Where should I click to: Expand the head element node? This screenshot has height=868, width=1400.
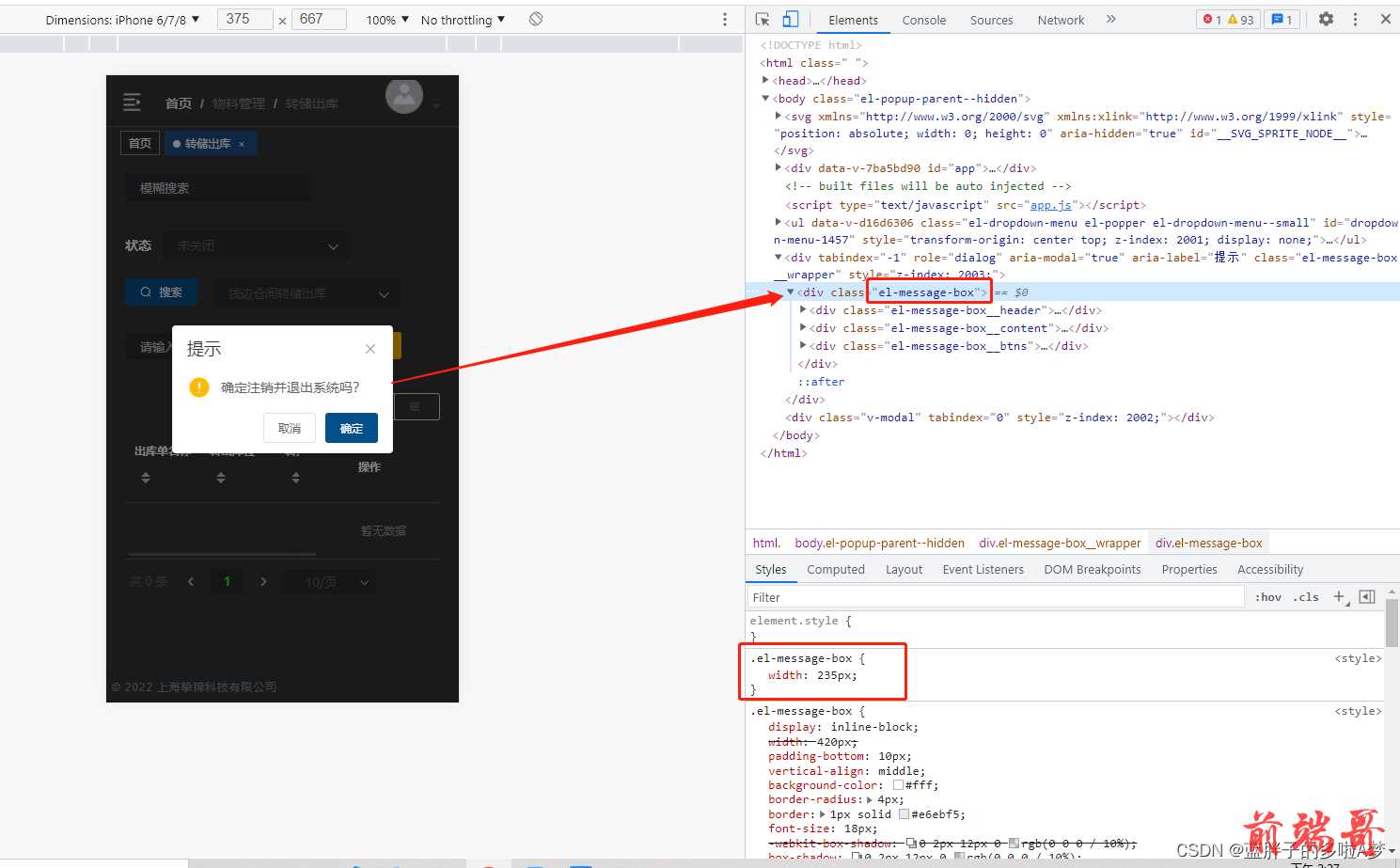coord(766,81)
